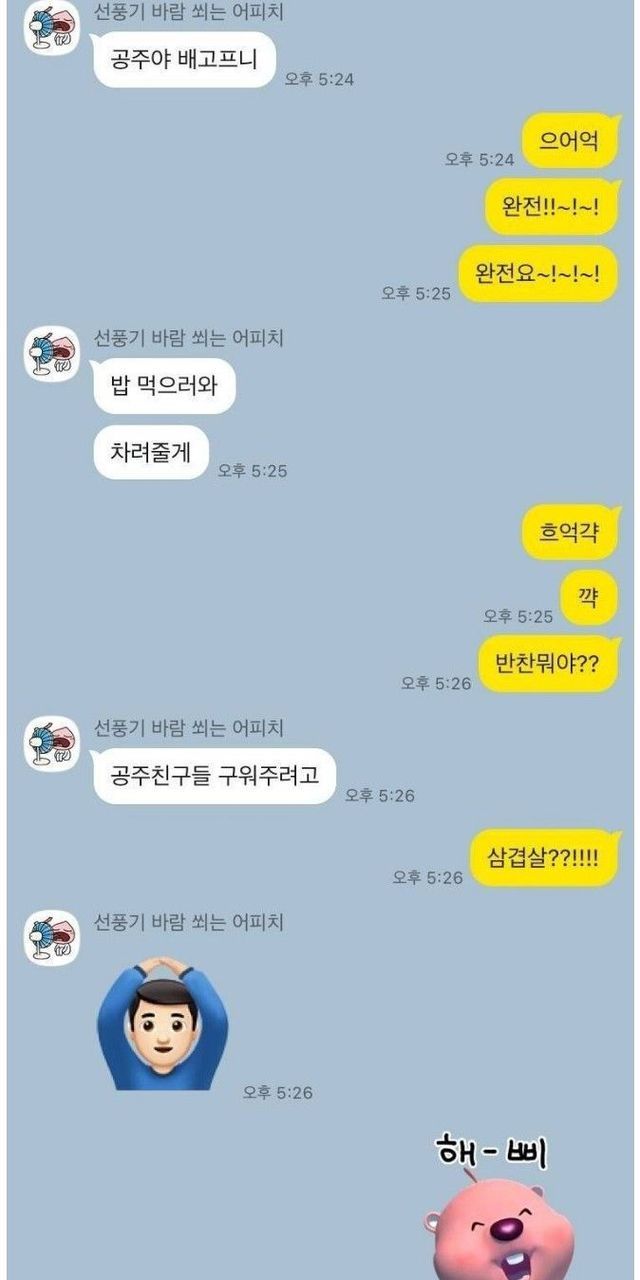Select the yellow '흐억걐' bubble

click(570, 531)
